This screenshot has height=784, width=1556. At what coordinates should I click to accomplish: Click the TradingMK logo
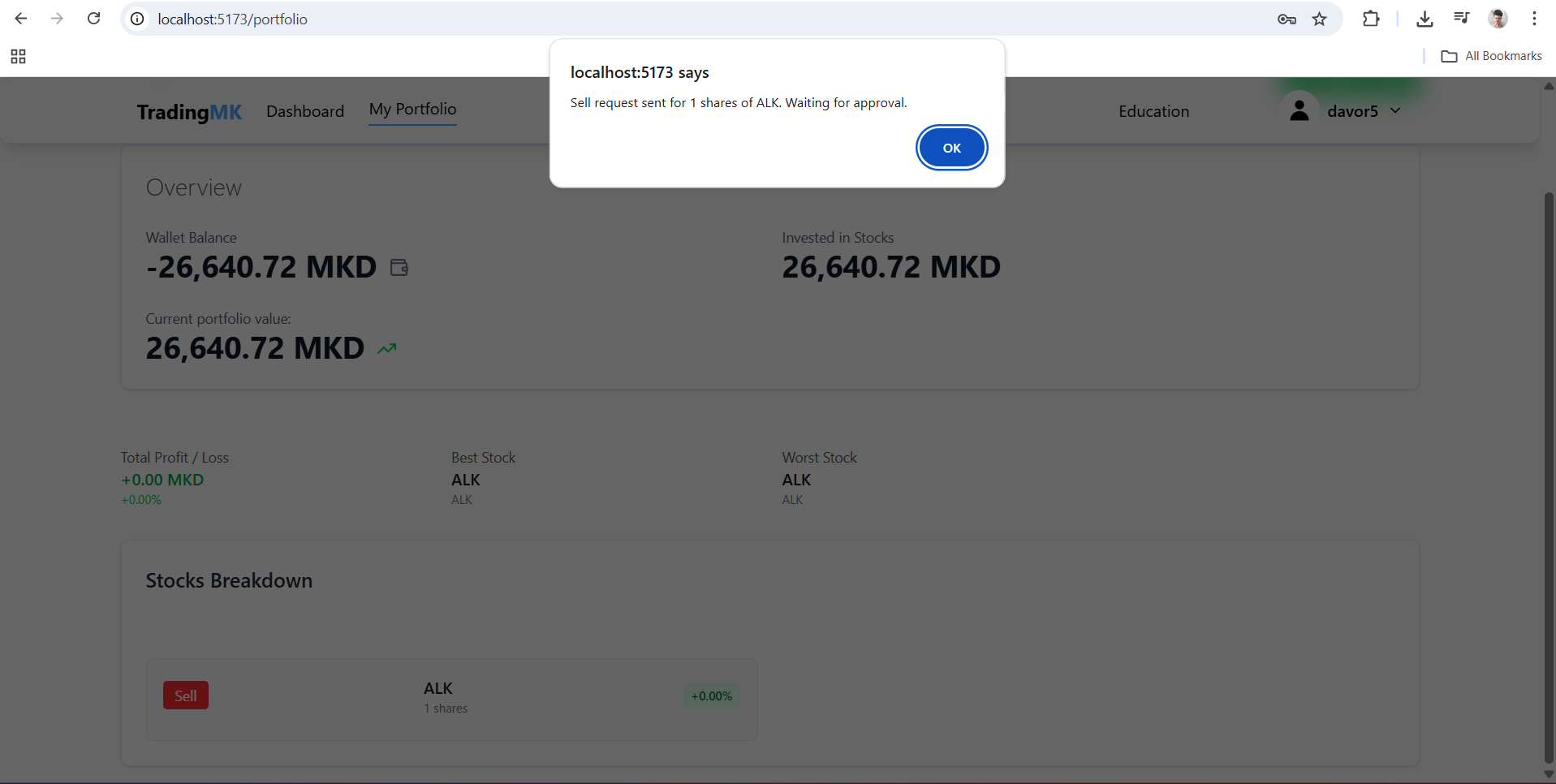click(x=189, y=112)
